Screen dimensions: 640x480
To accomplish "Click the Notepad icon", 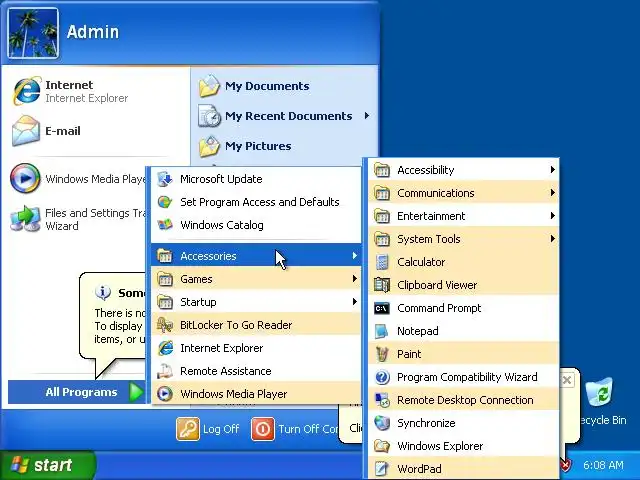I will coord(382,331).
